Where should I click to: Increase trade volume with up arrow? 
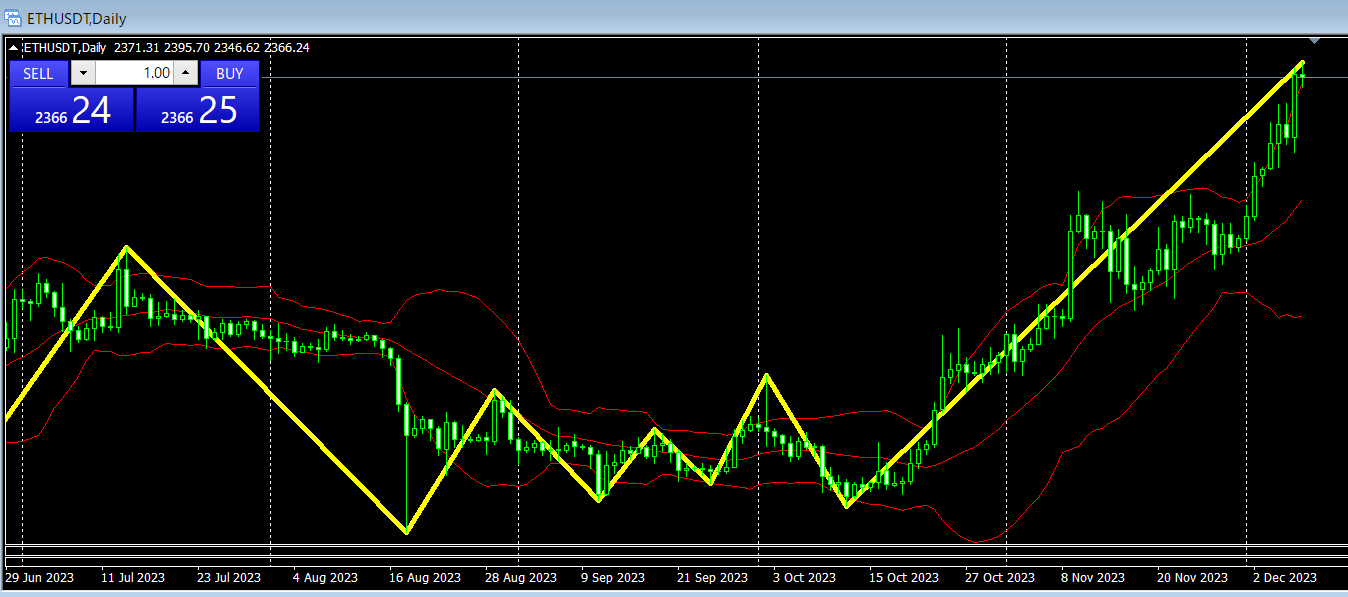point(187,73)
